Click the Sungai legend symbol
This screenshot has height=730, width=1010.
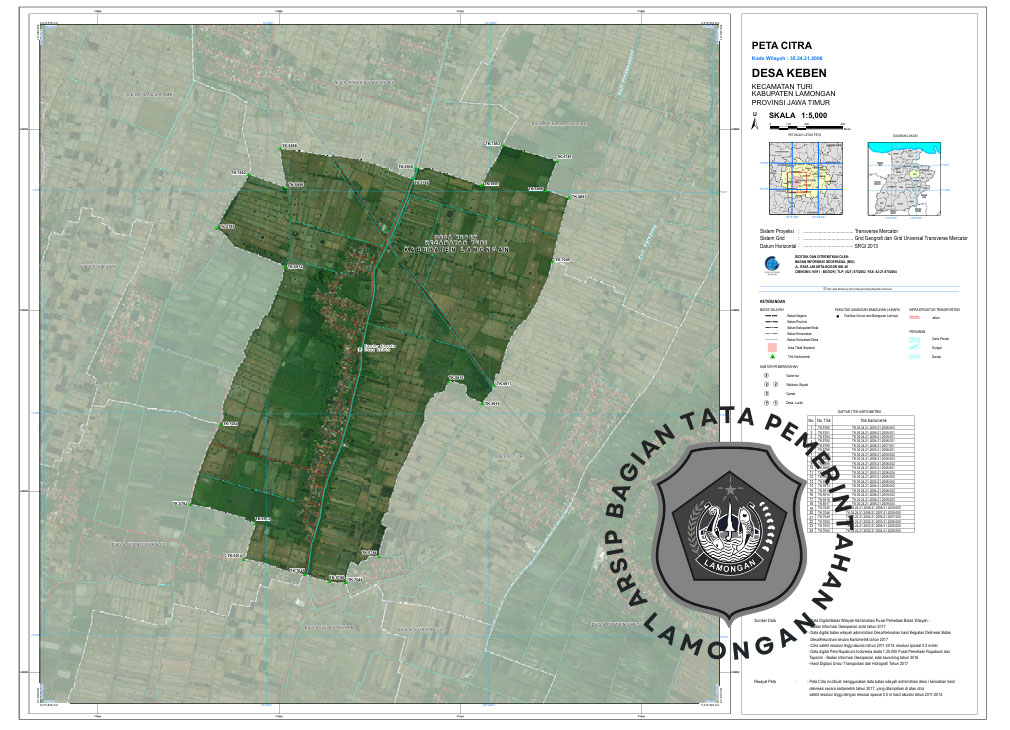(x=915, y=348)
